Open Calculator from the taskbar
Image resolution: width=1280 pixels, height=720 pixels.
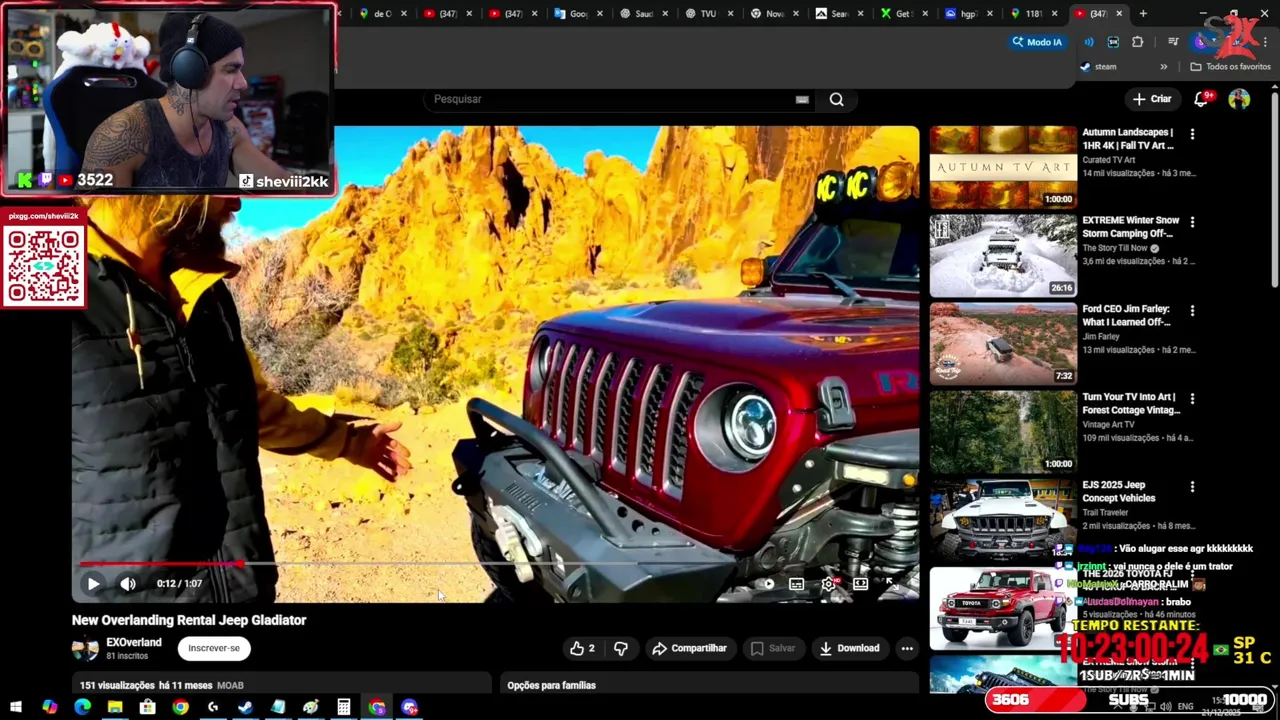(x=344, y=707)
